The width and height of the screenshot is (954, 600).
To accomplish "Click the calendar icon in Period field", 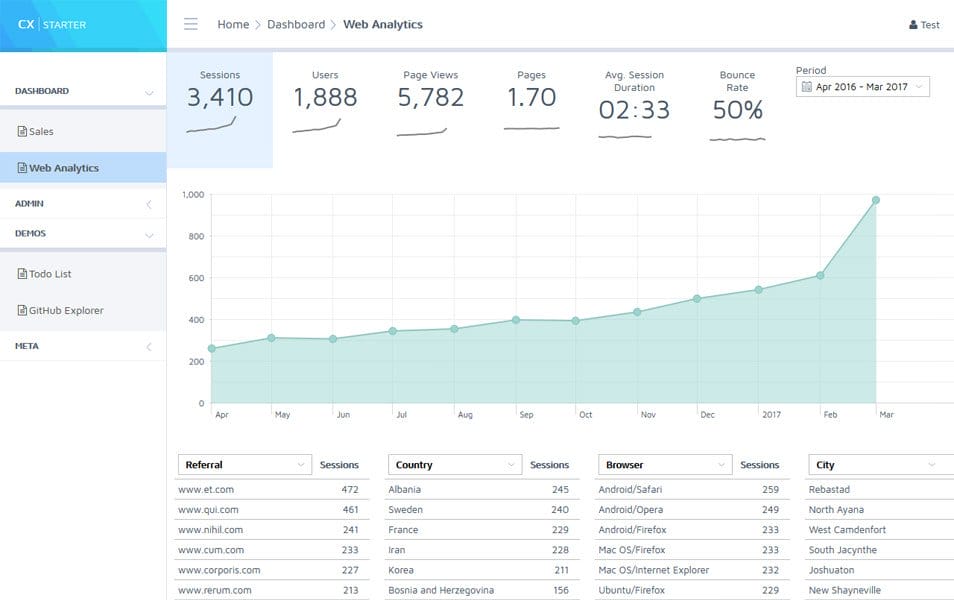I will [x=807, y=87].
